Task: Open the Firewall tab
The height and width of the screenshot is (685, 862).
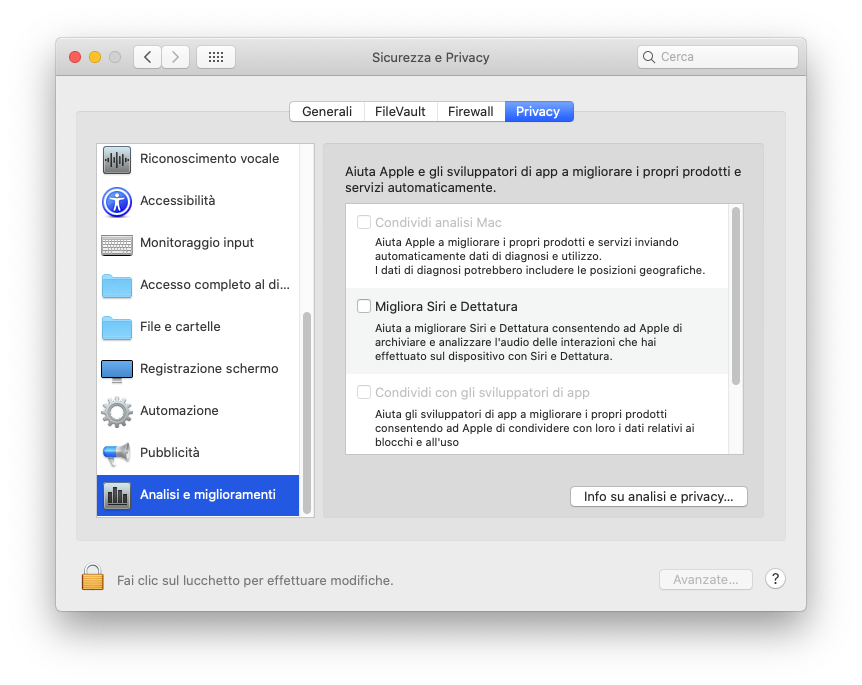Action: (470, 112)
